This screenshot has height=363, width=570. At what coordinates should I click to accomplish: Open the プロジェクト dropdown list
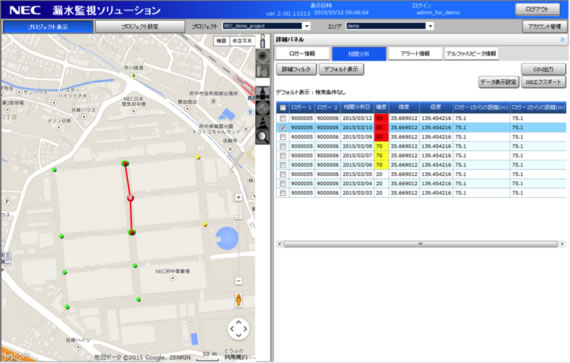(307, 26)
